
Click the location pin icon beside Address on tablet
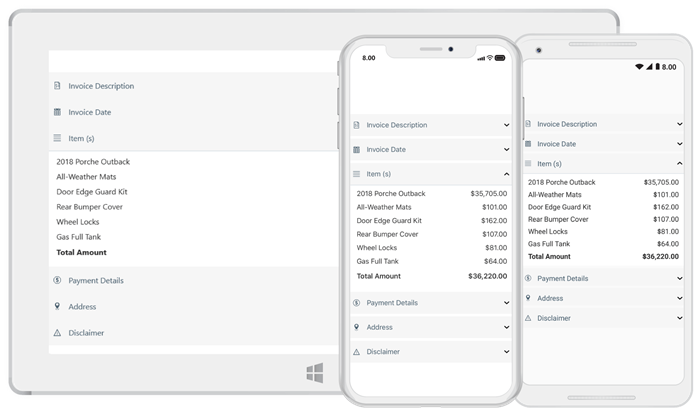point(57,306)
